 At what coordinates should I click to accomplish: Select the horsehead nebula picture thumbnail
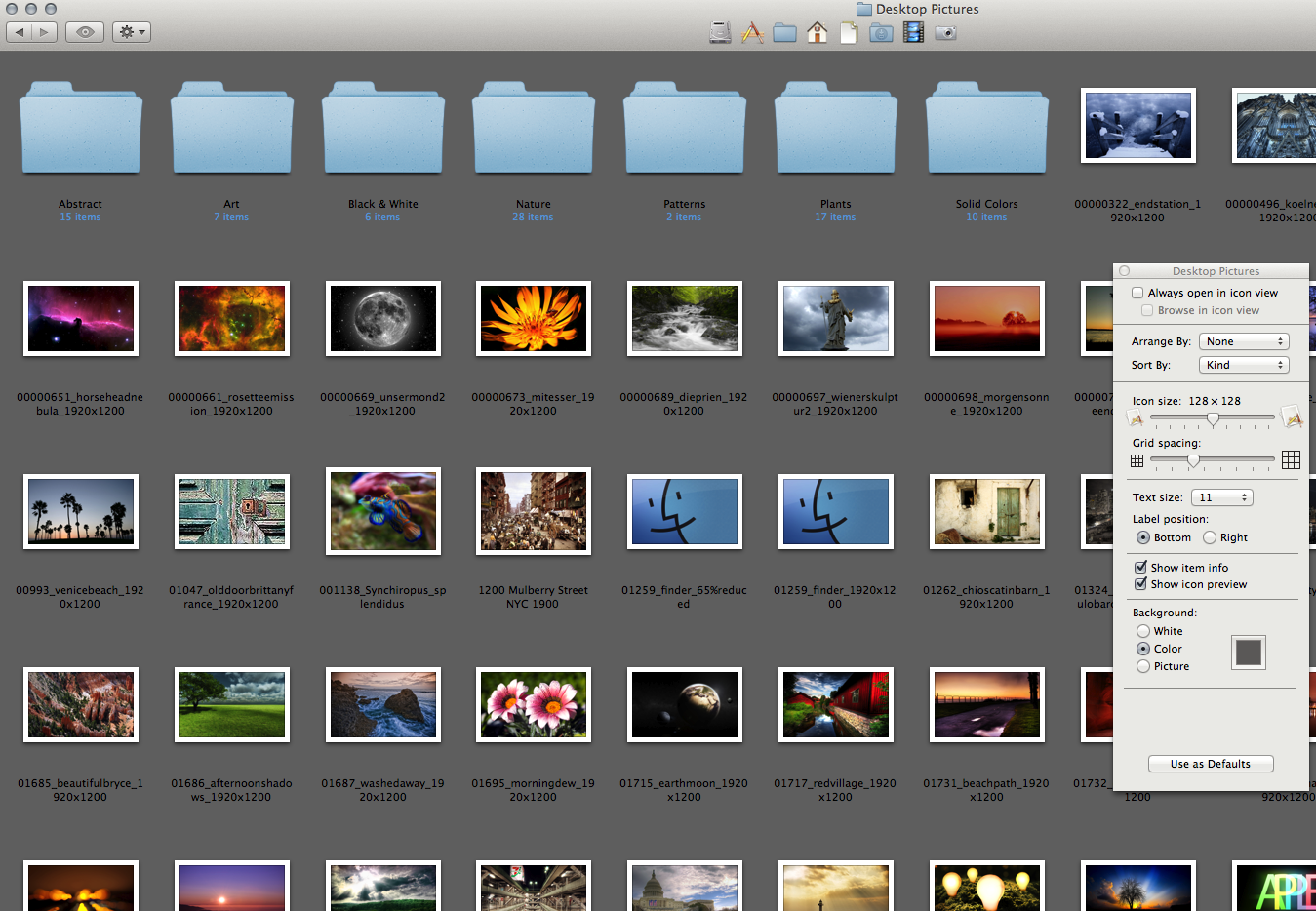pyautogui.click(x=80, y=318)
